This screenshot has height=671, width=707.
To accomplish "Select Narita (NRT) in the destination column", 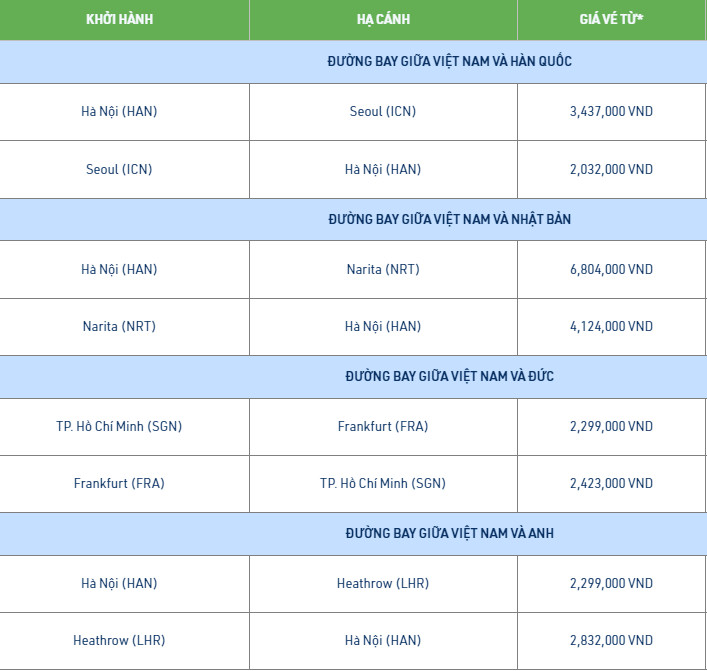I will pos(383,270).
